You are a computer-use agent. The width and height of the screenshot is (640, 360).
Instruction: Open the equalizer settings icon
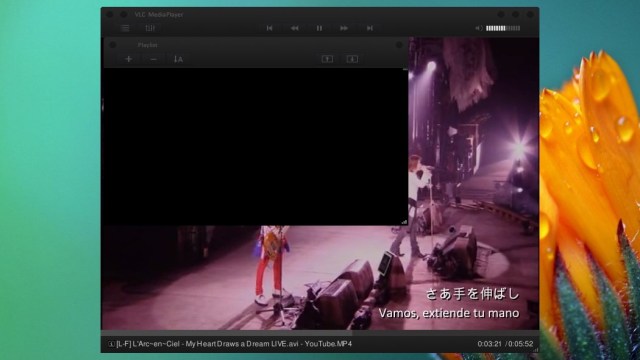click(150, 28)
